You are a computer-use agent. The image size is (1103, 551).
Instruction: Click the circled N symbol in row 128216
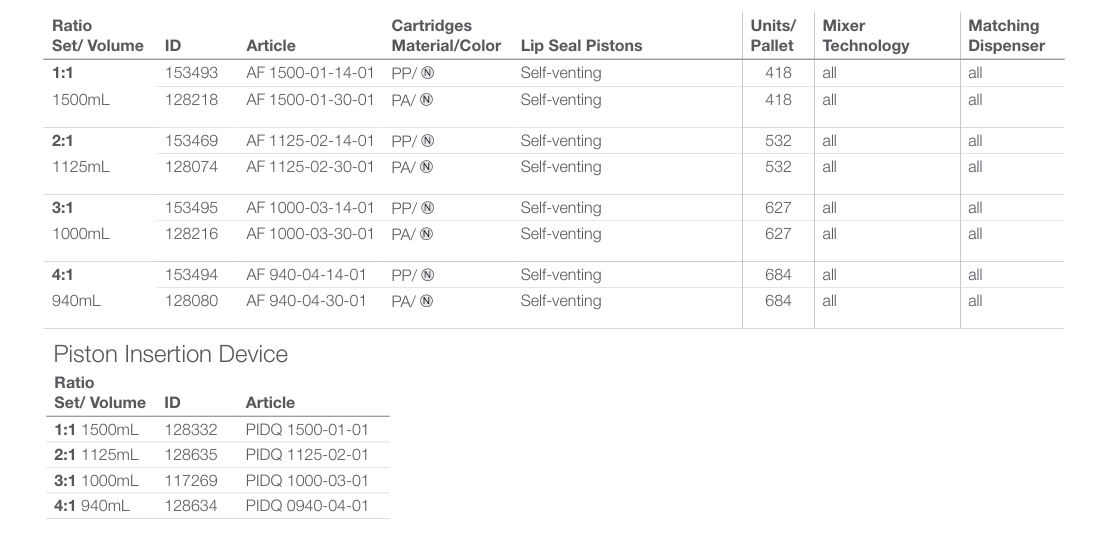pos(427,234)
